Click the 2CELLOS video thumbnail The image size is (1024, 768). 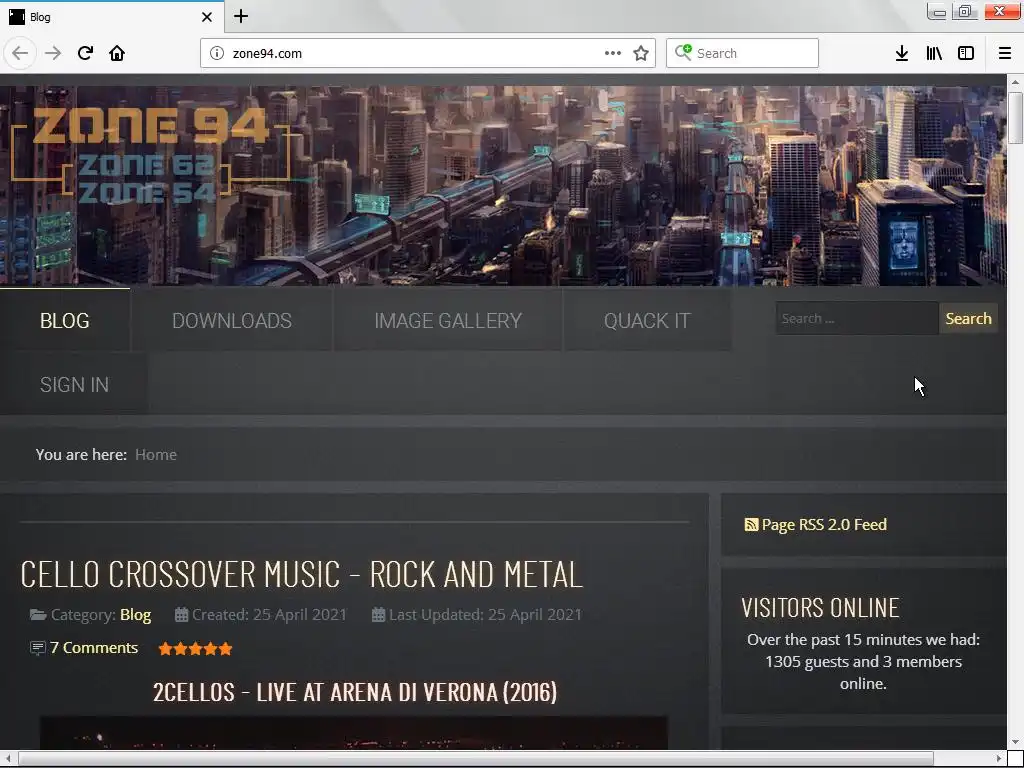pos(354,733)
